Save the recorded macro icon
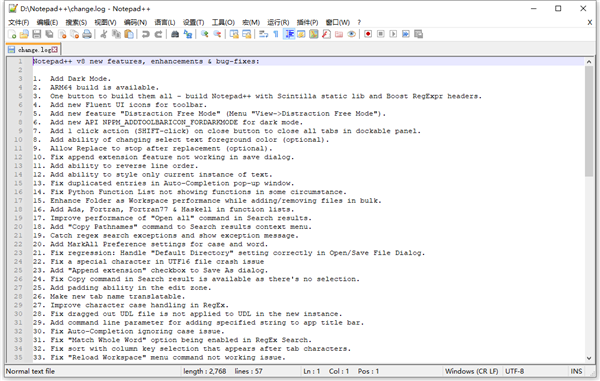The width and height of the screenshot is (600, 381). click(419, 34)
